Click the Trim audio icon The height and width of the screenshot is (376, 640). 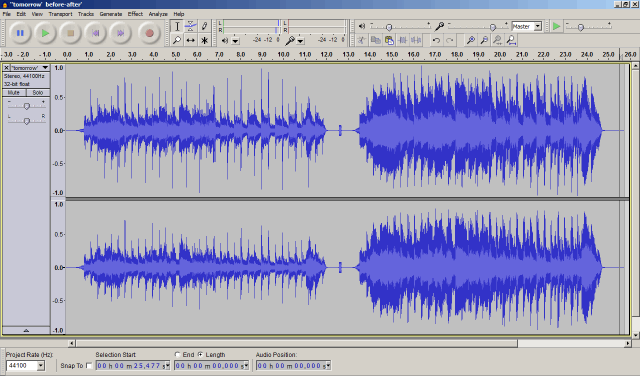pos(402,40)
